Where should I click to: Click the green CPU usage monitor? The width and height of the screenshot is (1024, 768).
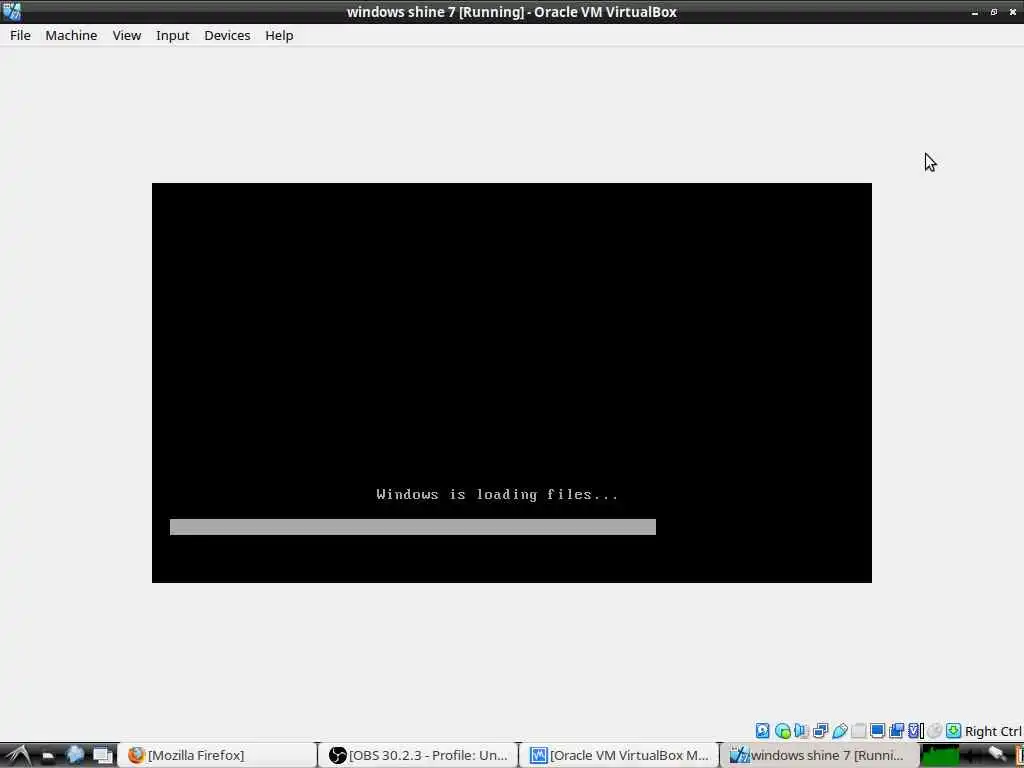(940, 756)
